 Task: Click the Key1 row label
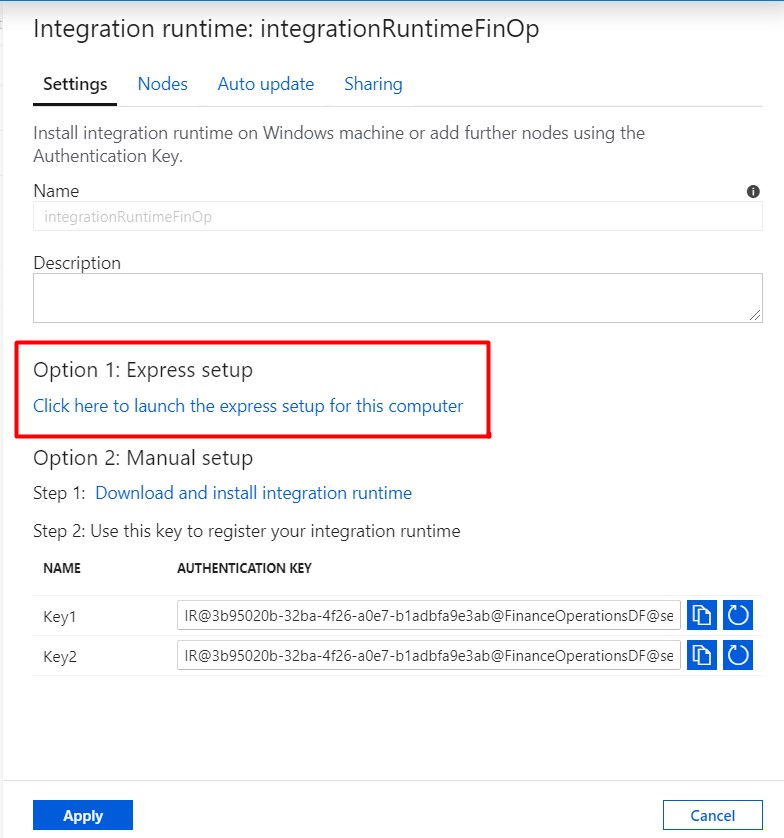(x=60, y=617)
